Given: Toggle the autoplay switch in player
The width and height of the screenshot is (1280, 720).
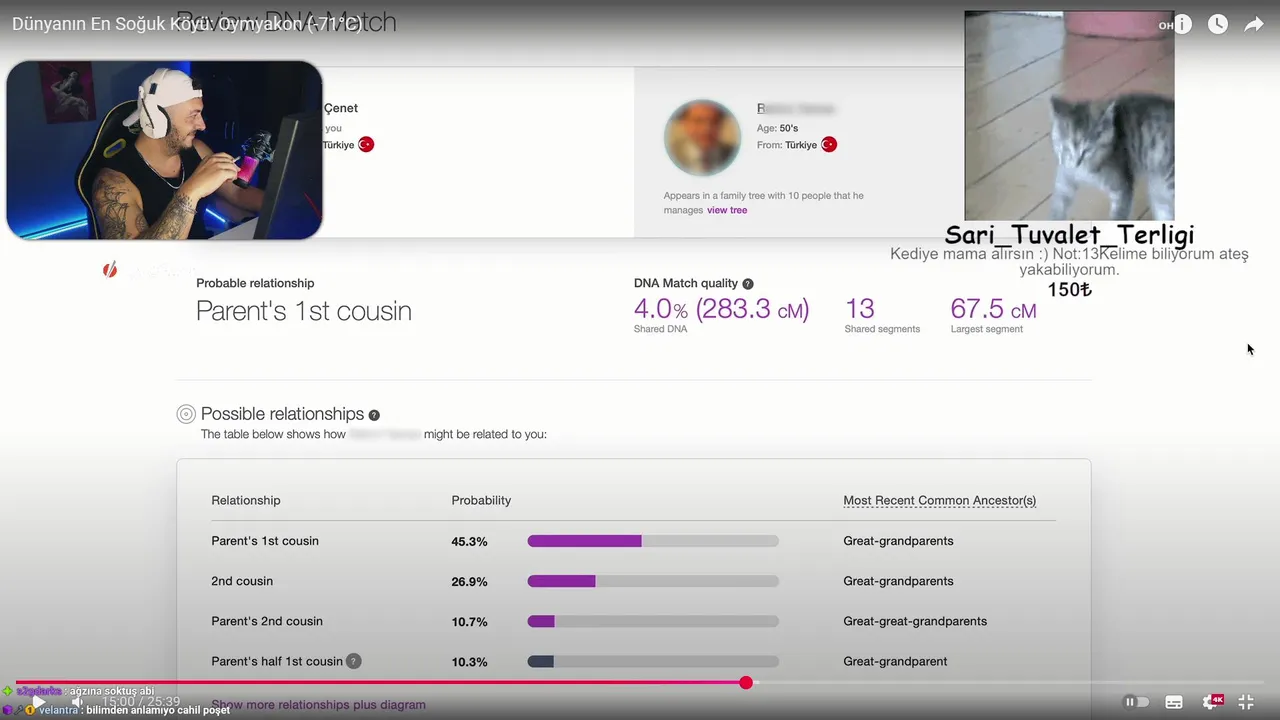Looking at the screenshot, I should coord(1136,702).
